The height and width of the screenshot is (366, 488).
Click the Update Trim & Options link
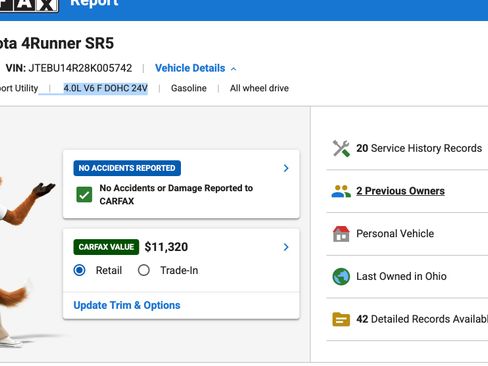pos(127,305)
